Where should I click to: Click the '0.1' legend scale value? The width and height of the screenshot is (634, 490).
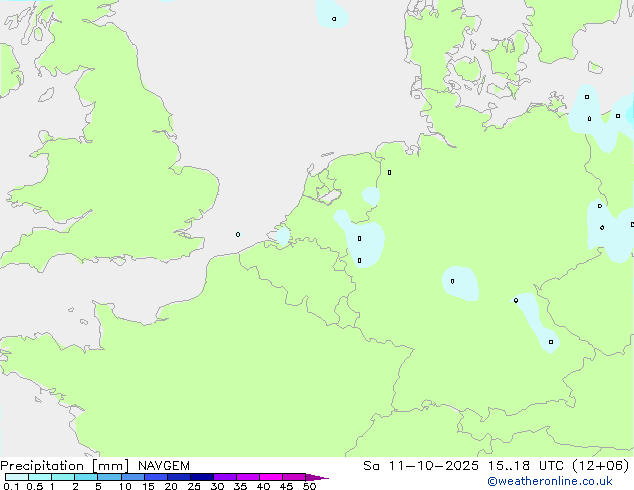(11, 486)
